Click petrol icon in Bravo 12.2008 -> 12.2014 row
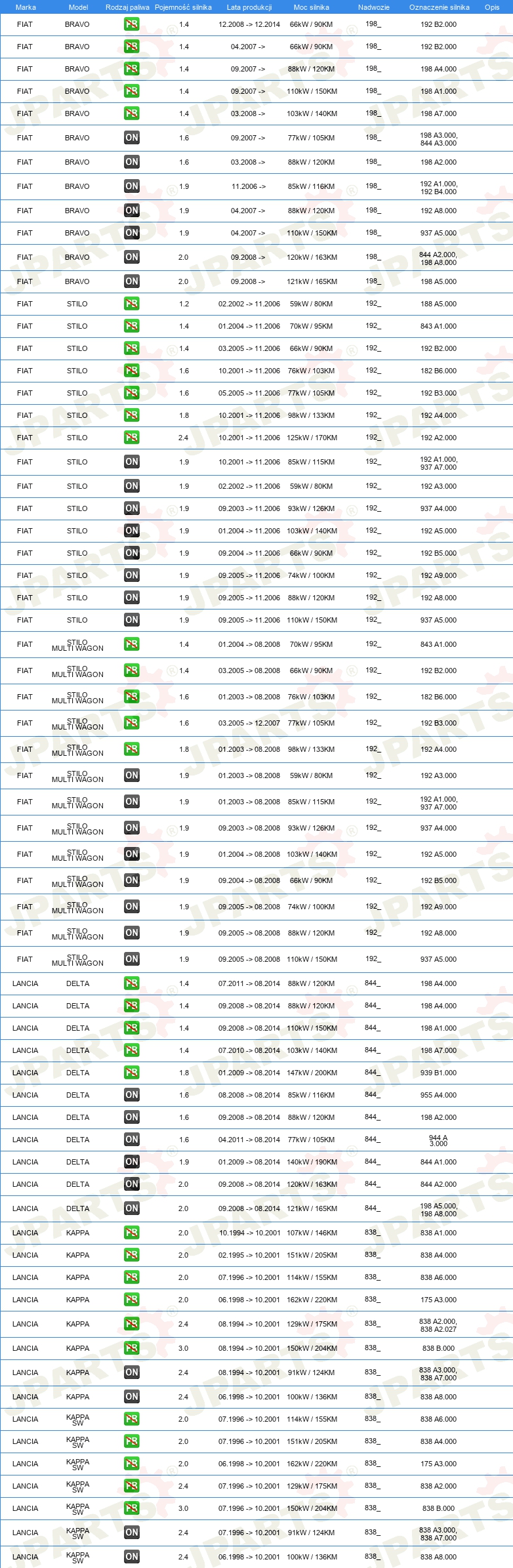Screen dimensions: 513x1568 131,24
